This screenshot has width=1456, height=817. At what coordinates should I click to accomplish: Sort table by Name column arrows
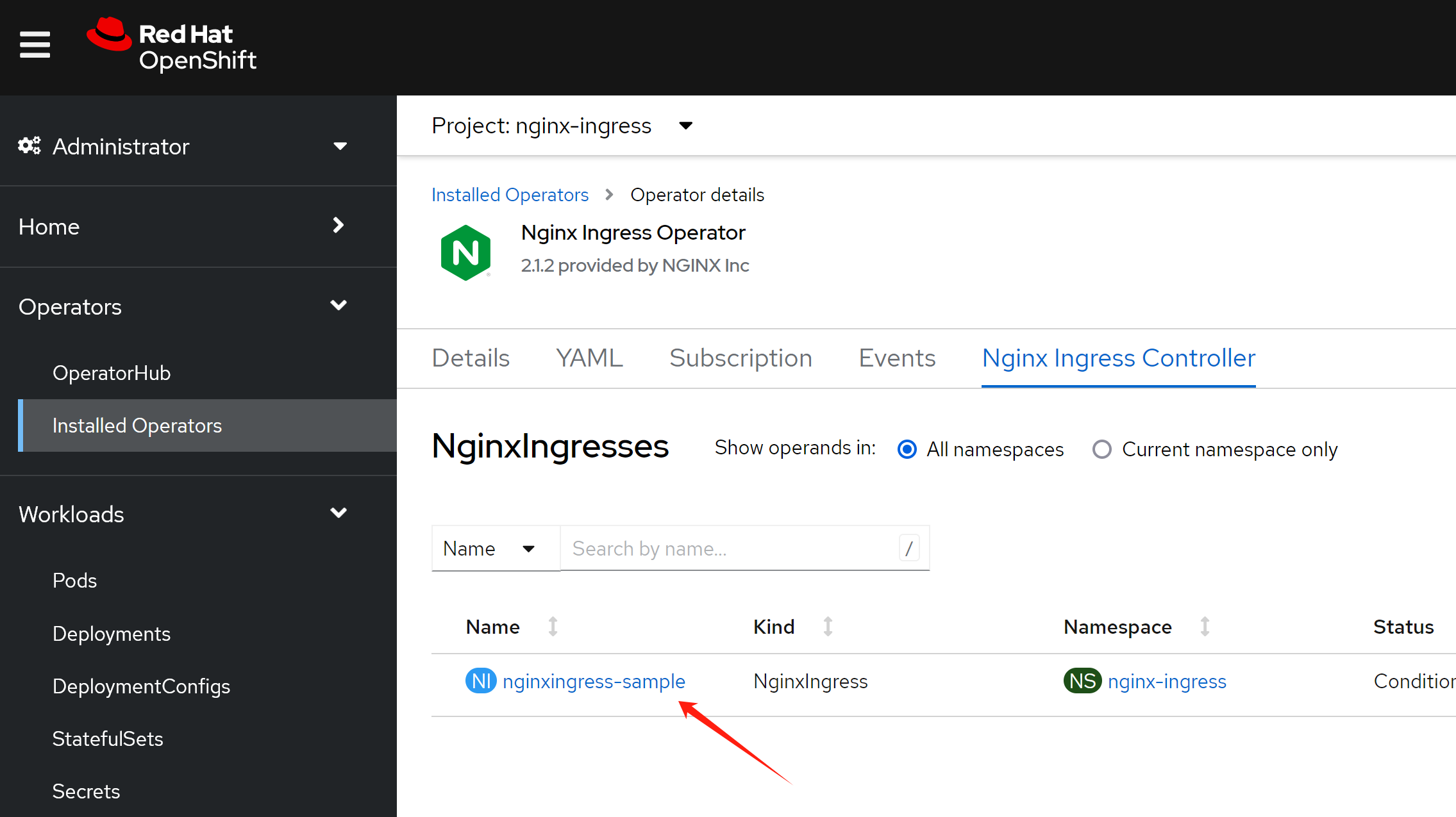tap(553, 626)
